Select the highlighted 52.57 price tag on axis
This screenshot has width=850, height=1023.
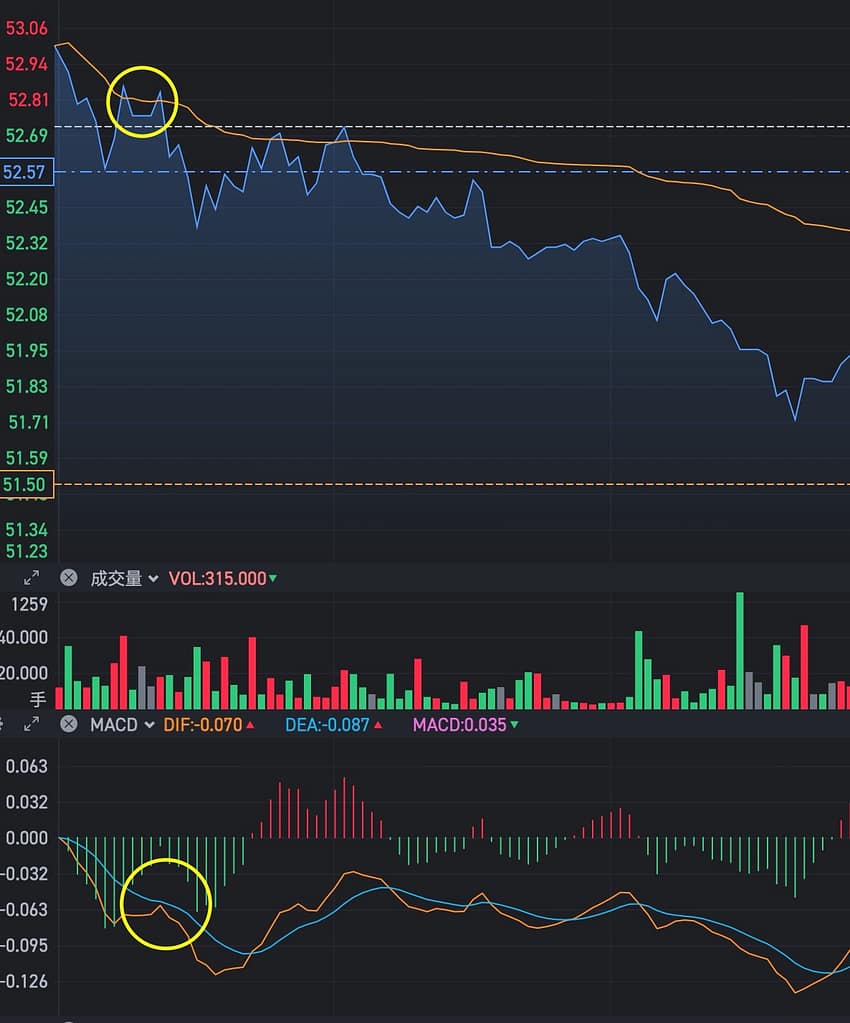[x=25, y=172]
